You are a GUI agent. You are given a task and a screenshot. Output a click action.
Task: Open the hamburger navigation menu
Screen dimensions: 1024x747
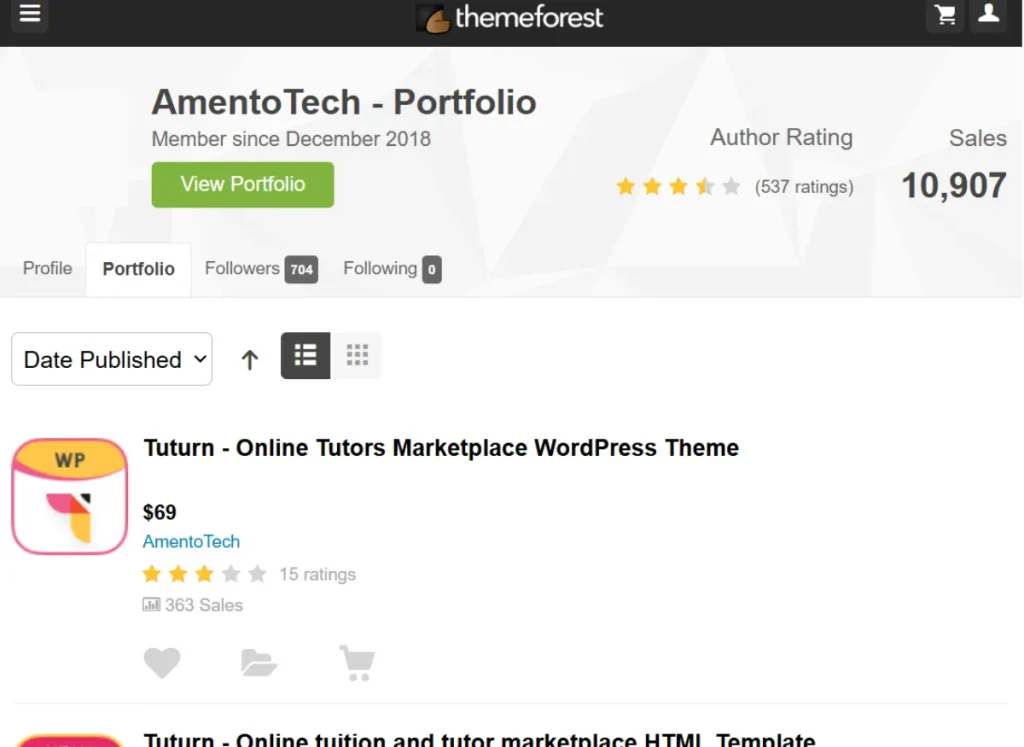click(29, 15)
